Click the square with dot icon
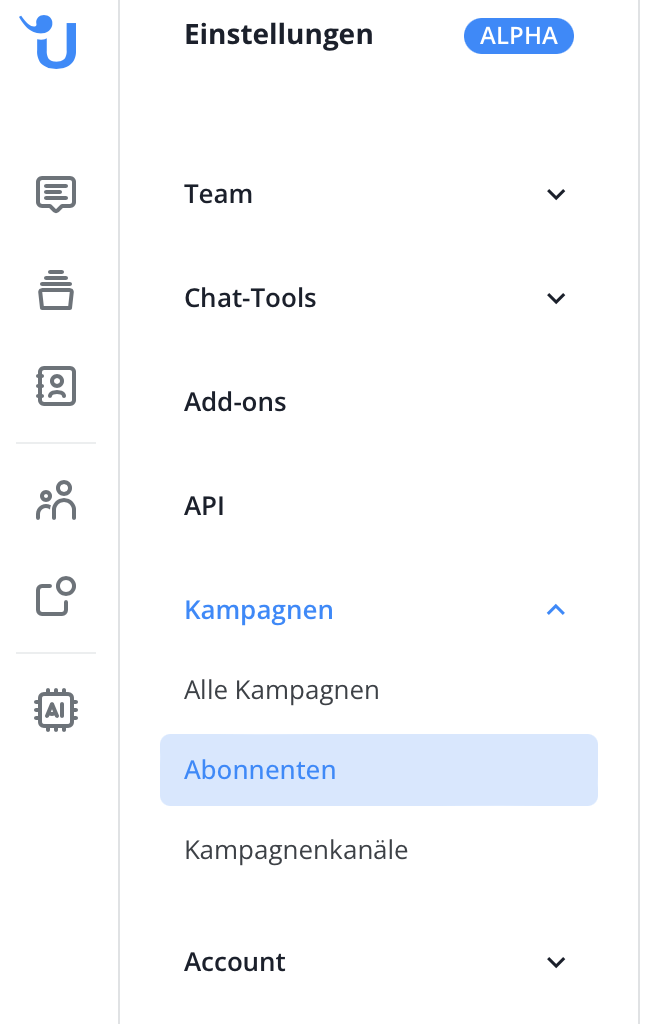 (x=56, y=597)
